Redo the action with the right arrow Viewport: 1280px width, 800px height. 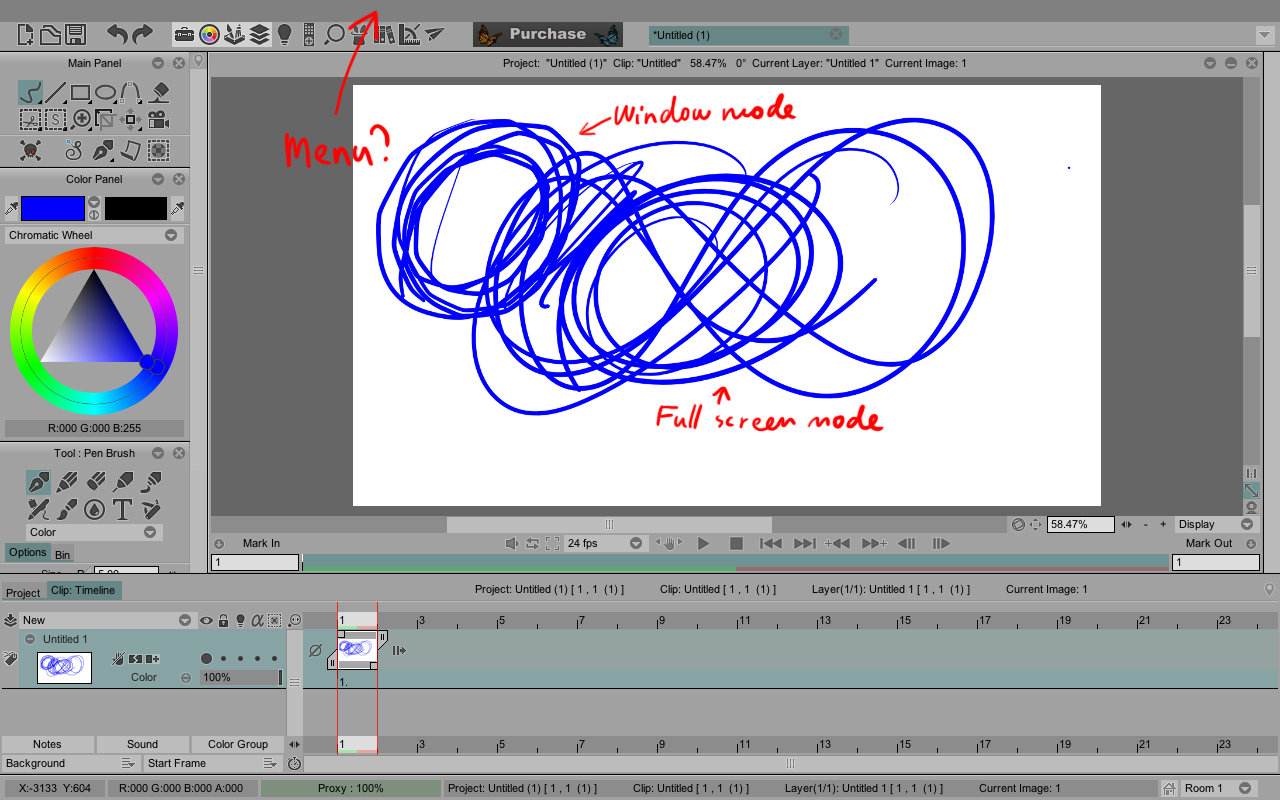tap(142, 35)
